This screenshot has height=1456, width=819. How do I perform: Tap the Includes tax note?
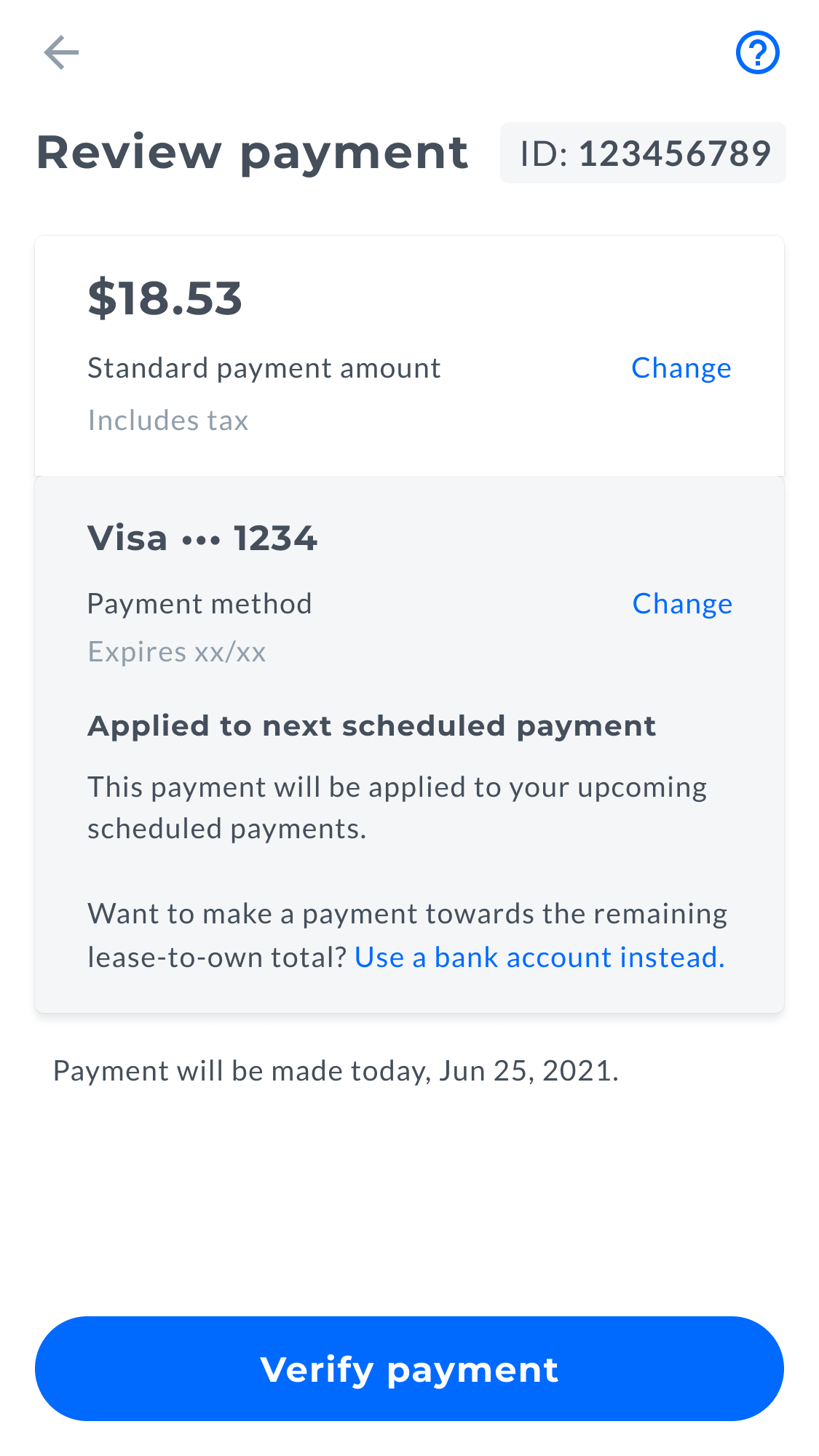click(168, 421)
